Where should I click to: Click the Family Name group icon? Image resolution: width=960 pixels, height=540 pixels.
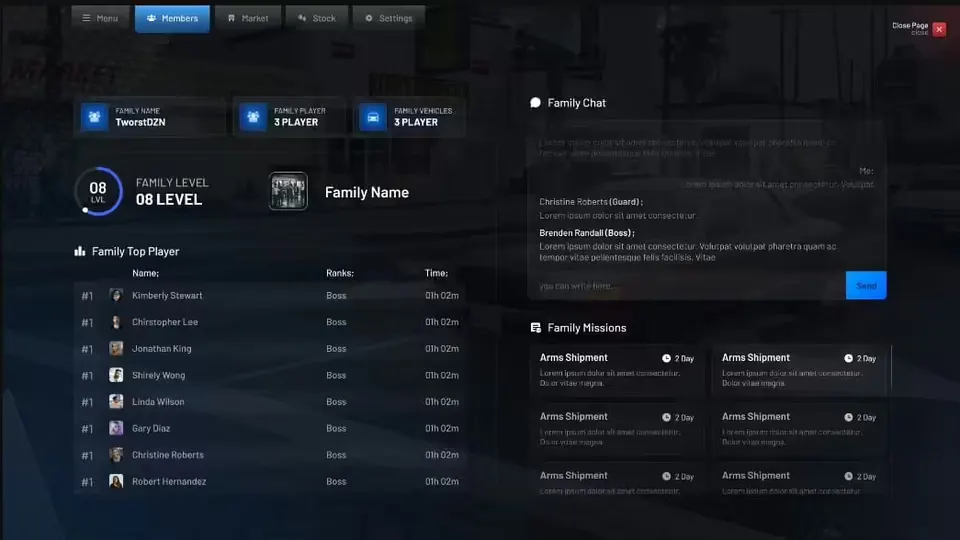pos(94,116)
